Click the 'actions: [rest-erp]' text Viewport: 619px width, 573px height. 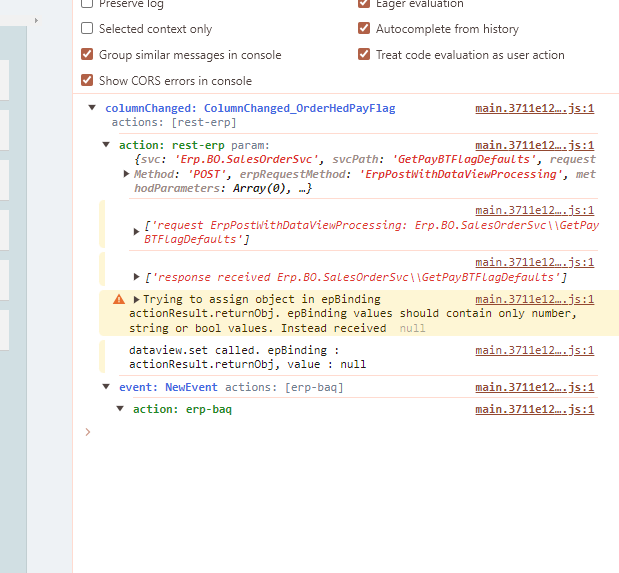(x=174, y=122)
